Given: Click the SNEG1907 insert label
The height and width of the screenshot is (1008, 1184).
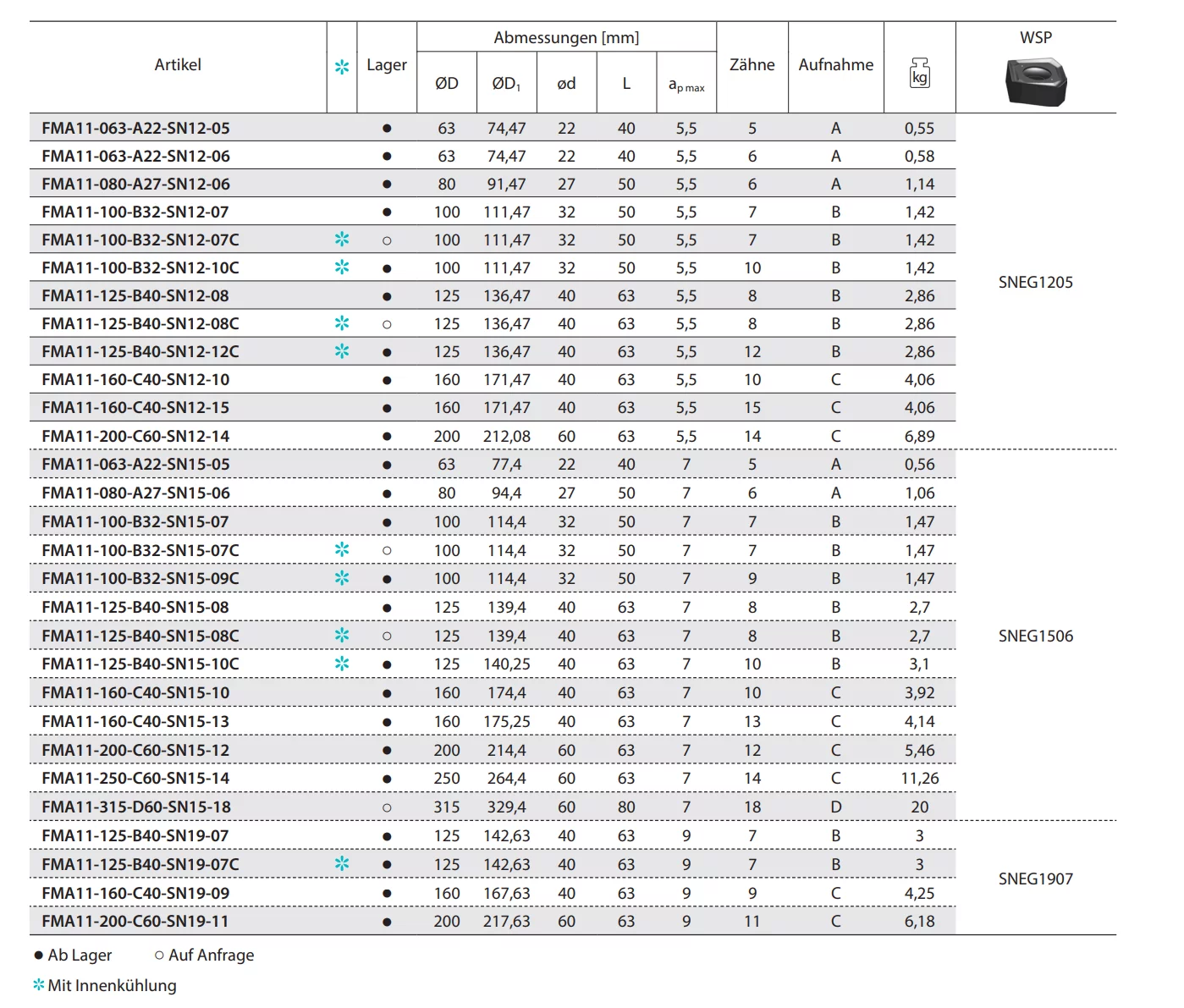Looking at the screenshot, I should tap(1035, 879).
